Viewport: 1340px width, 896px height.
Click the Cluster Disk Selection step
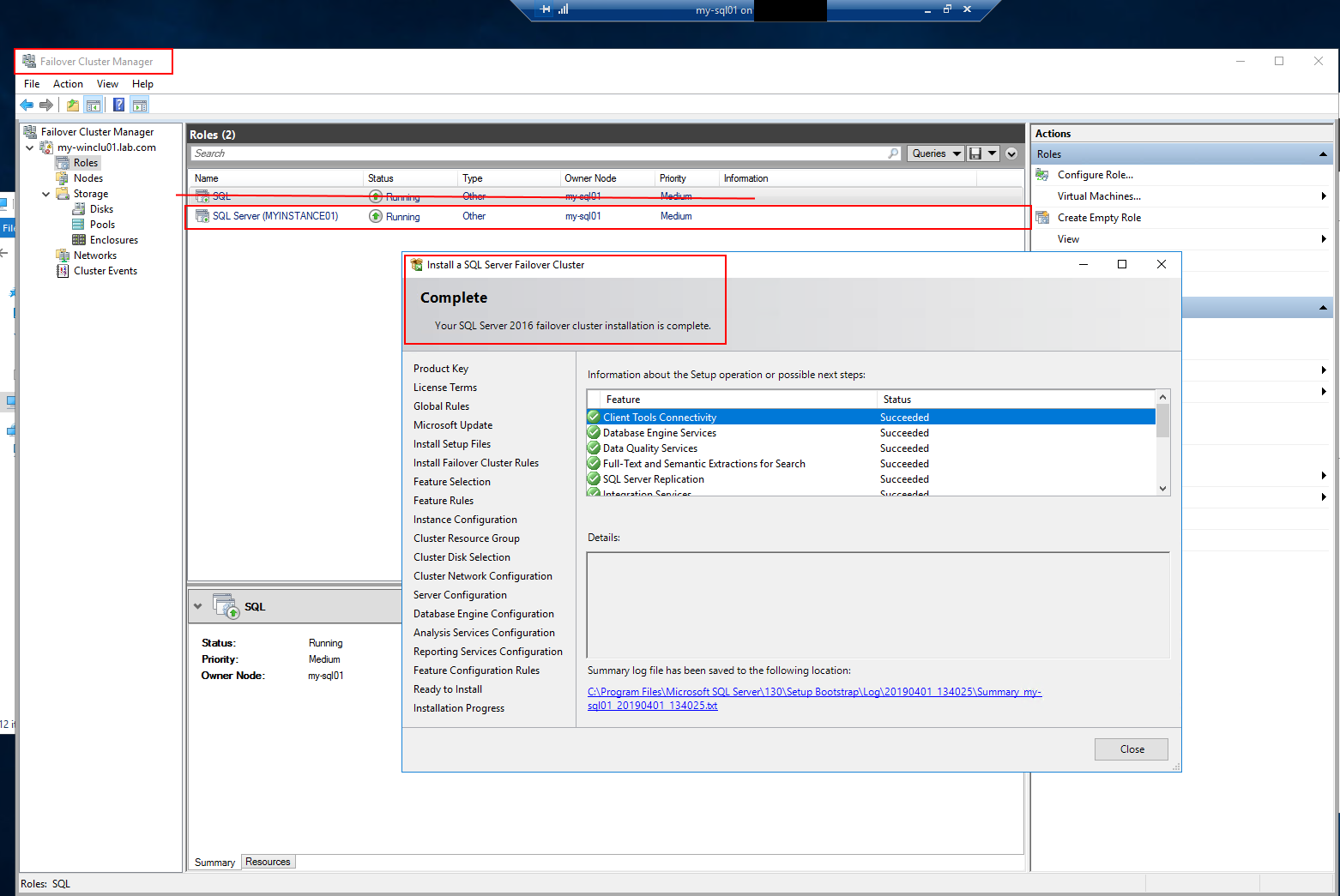462,557
